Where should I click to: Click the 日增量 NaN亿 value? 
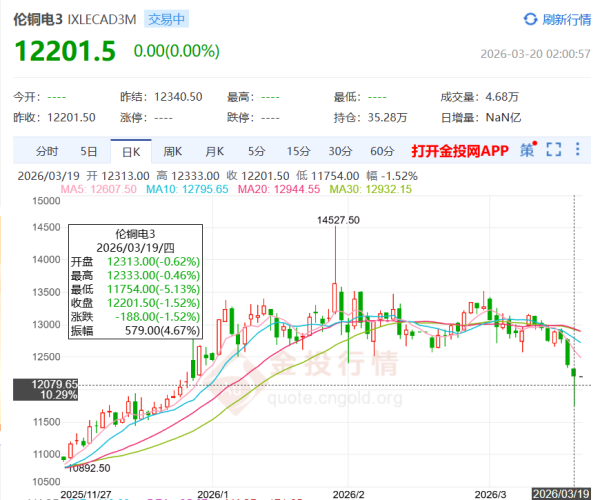(503, 117)
